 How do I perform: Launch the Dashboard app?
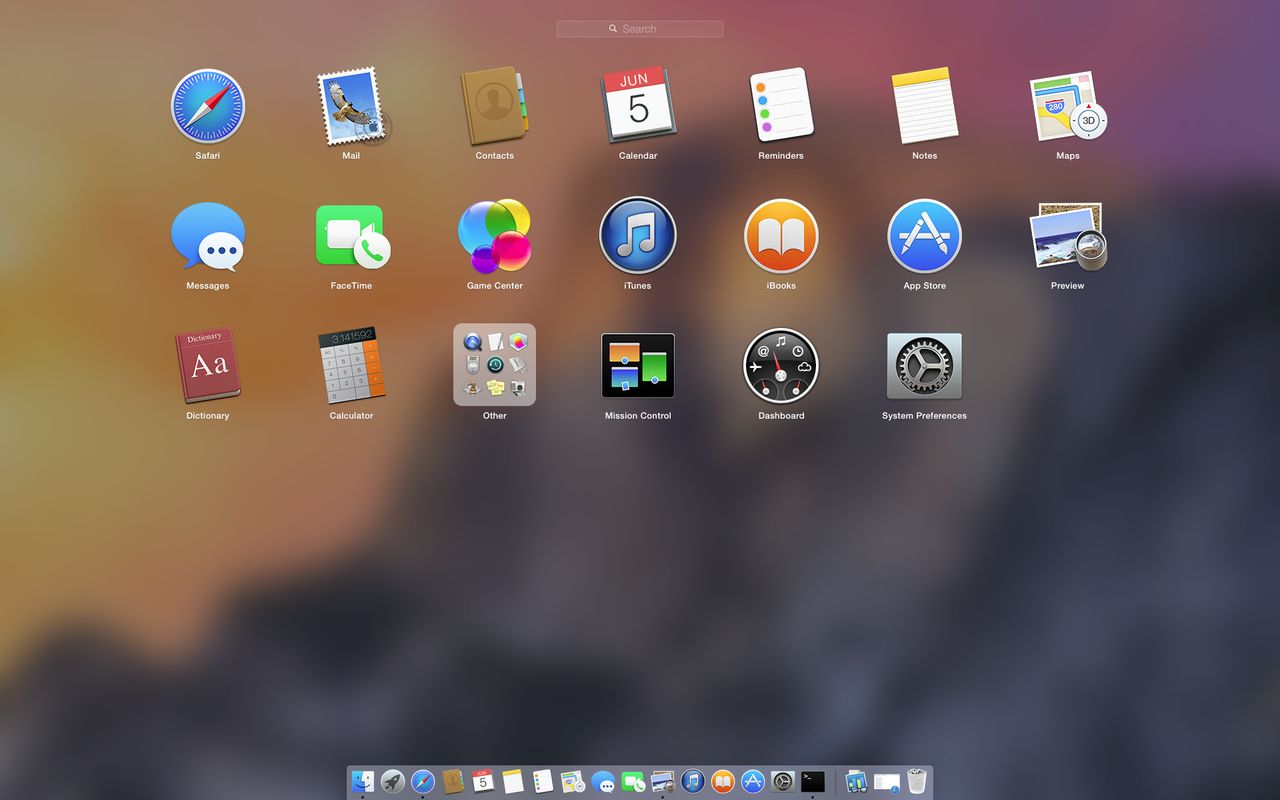pyautogui.click(x=781, y=366)
